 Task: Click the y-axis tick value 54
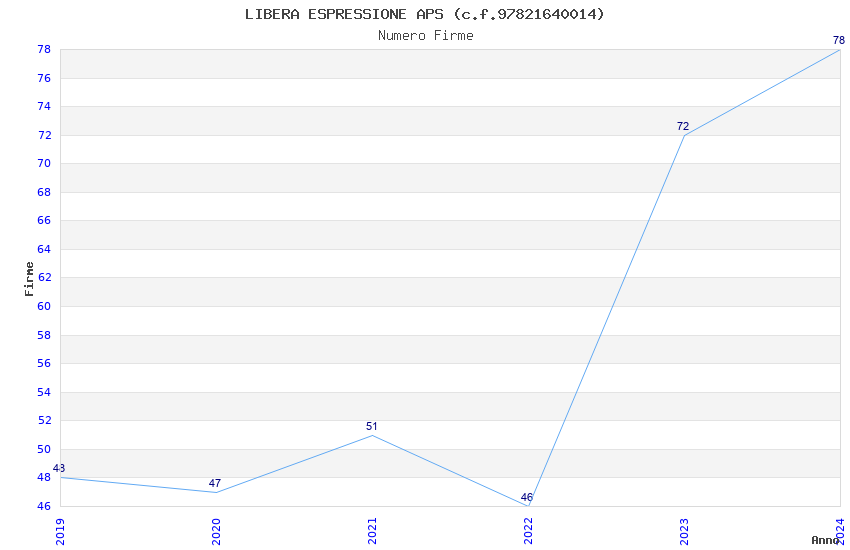click(44, 392)
